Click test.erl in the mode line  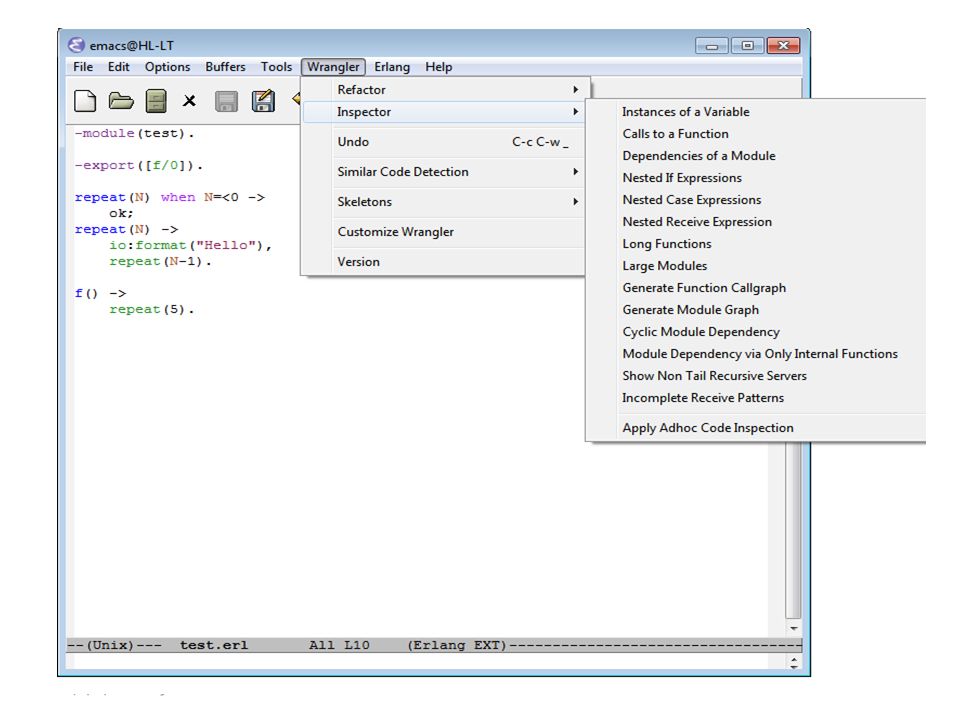pos(214,645)
